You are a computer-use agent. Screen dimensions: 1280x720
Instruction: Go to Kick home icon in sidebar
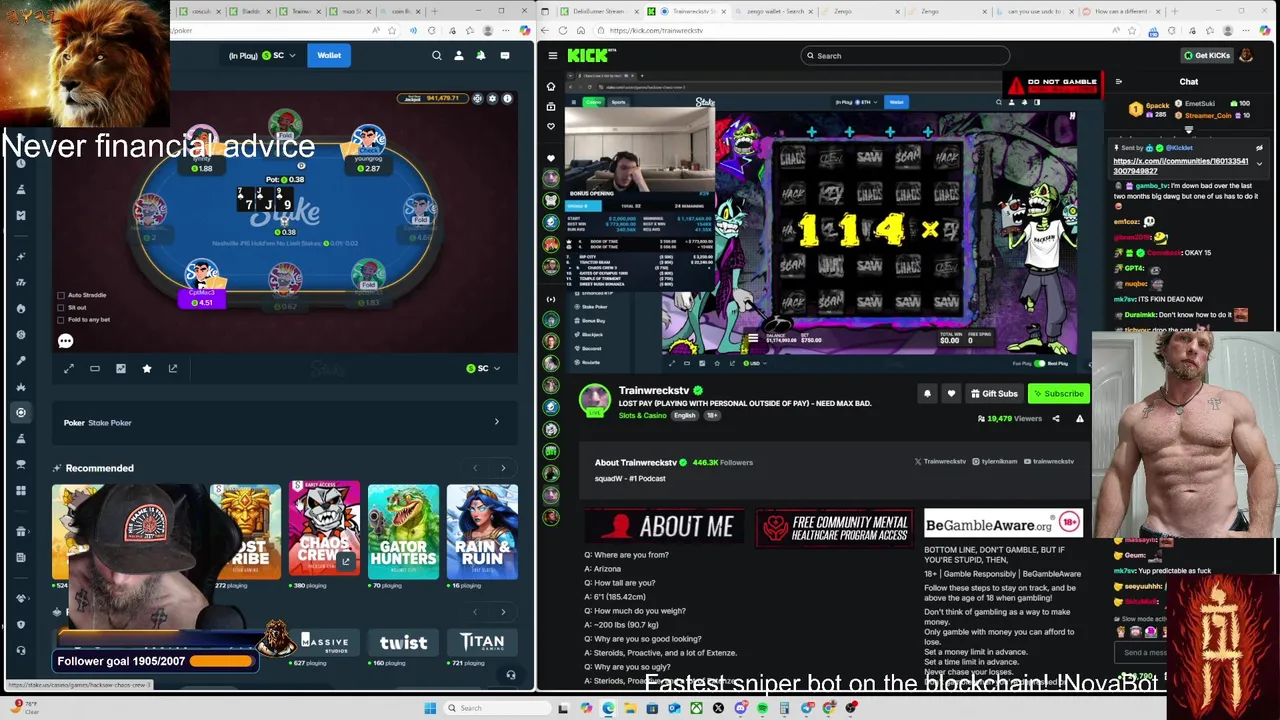550,86
